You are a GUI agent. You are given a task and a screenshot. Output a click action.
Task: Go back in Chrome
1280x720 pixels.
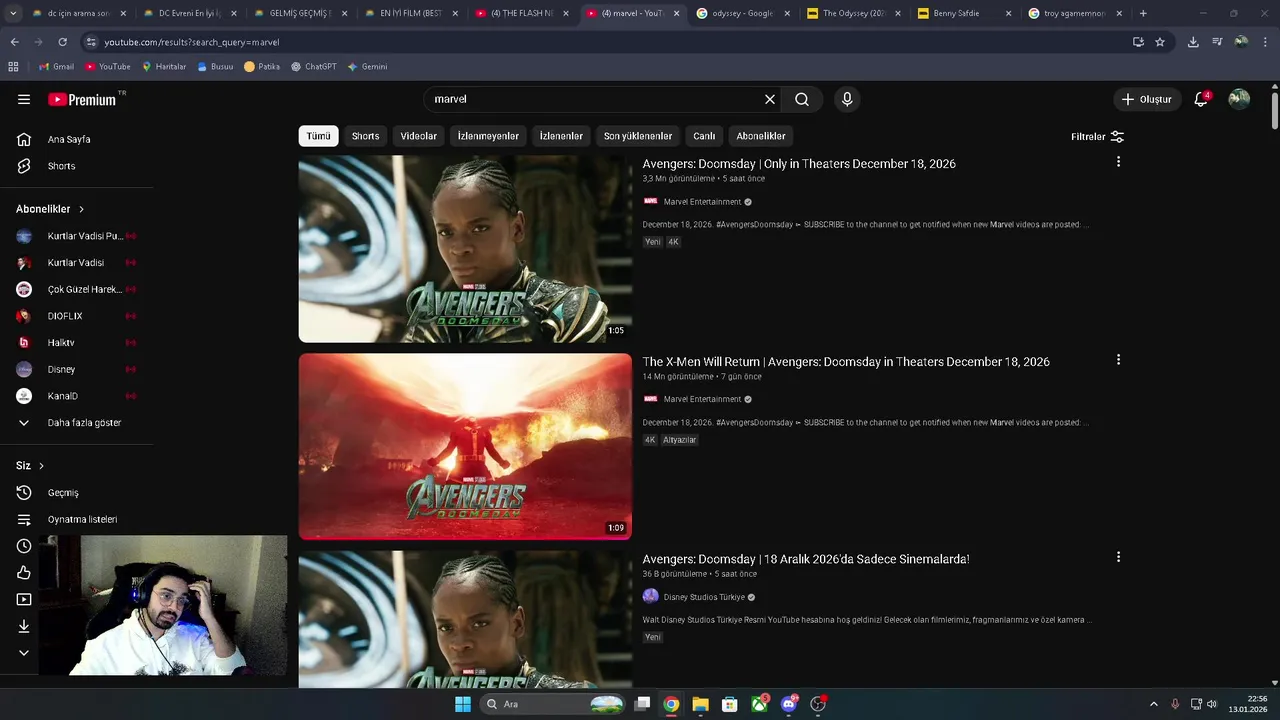pyautogui.click(x=14, y=42)
